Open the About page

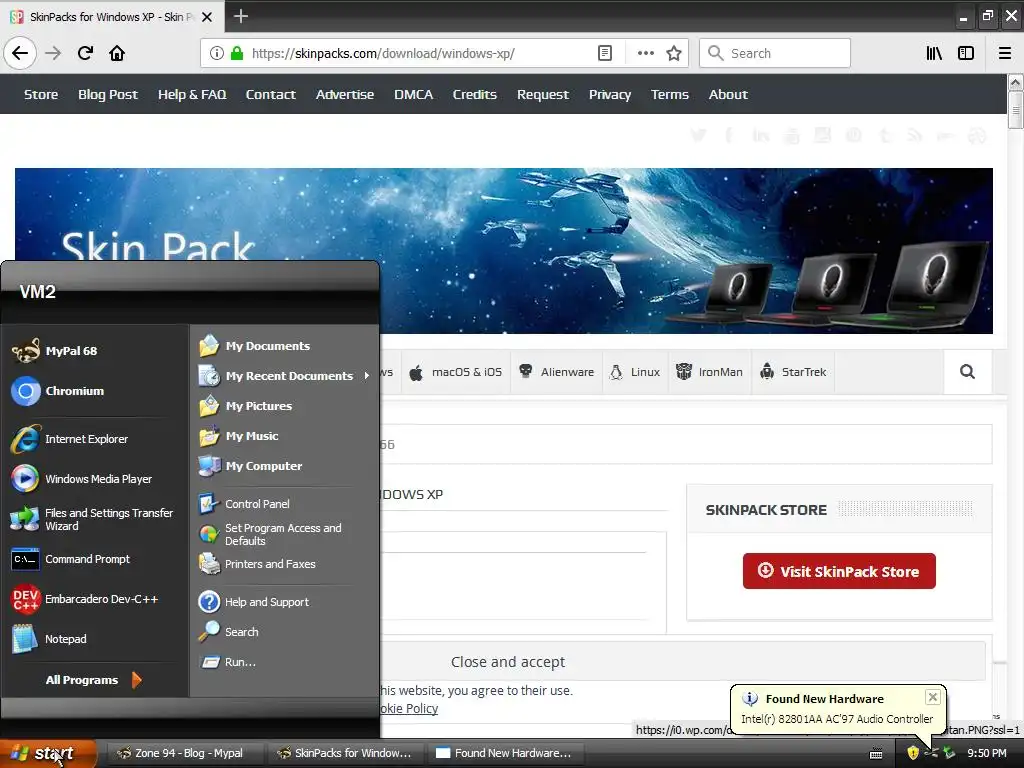pyautogui.click(x=728, y=94)
